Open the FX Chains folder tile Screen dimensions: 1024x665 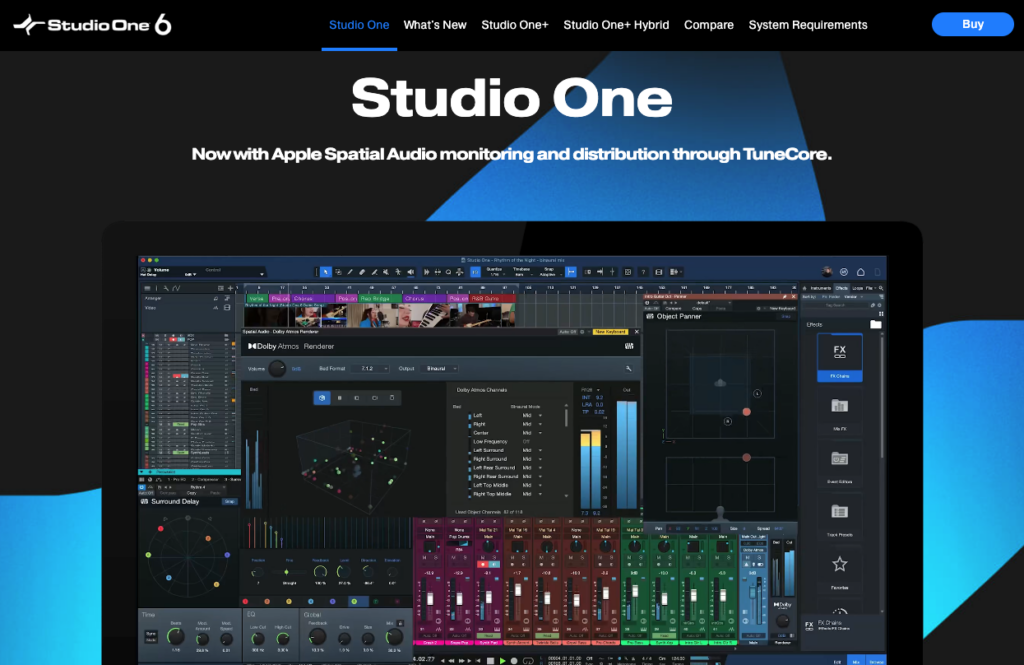click(839, 357)
